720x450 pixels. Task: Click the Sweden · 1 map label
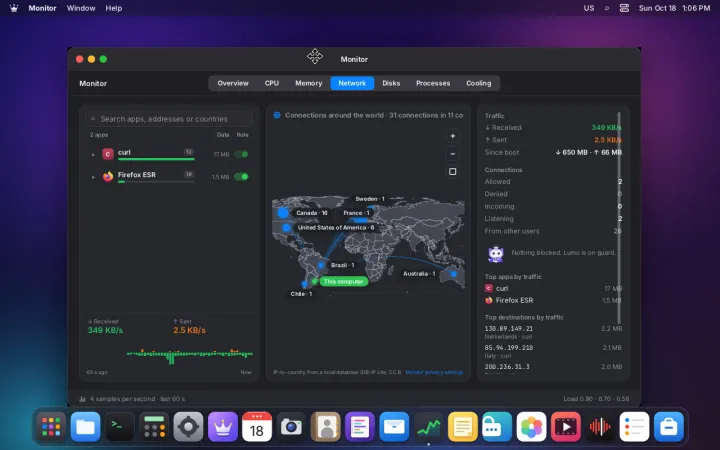370,199
